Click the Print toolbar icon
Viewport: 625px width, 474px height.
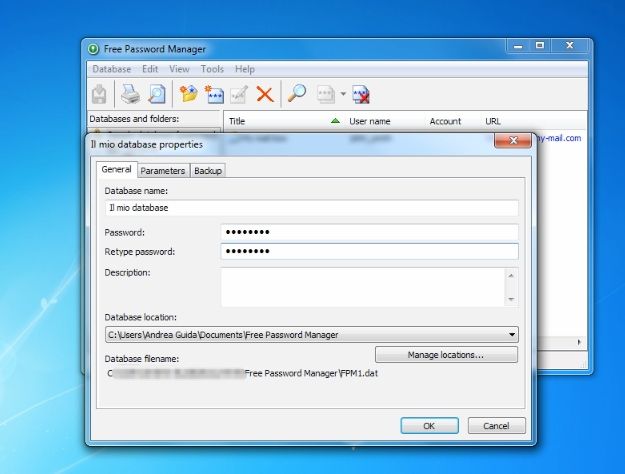130,94
